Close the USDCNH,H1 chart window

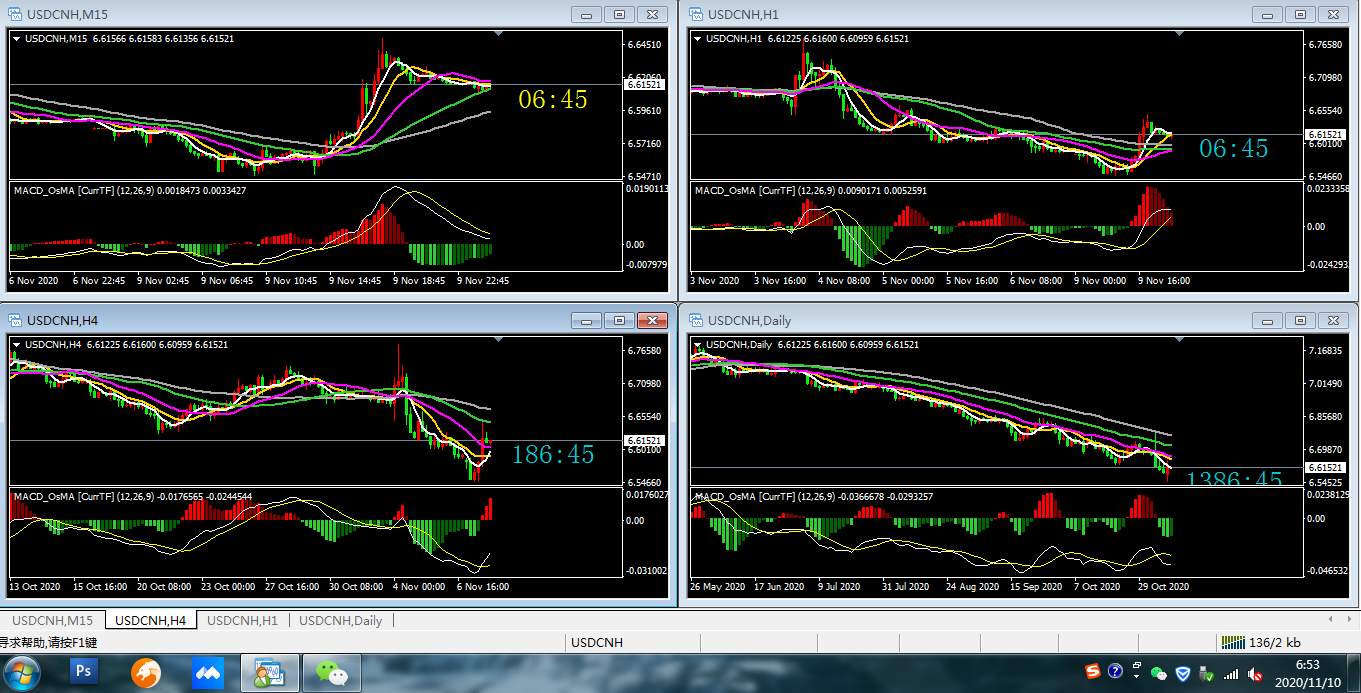[1333, 14]
